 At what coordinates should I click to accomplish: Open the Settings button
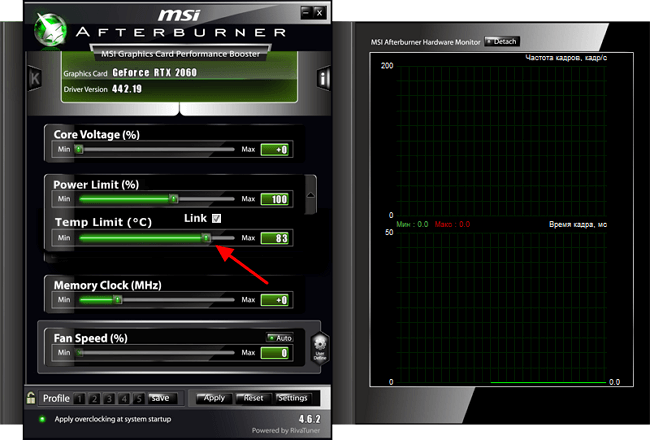click(x=293, y=398)
